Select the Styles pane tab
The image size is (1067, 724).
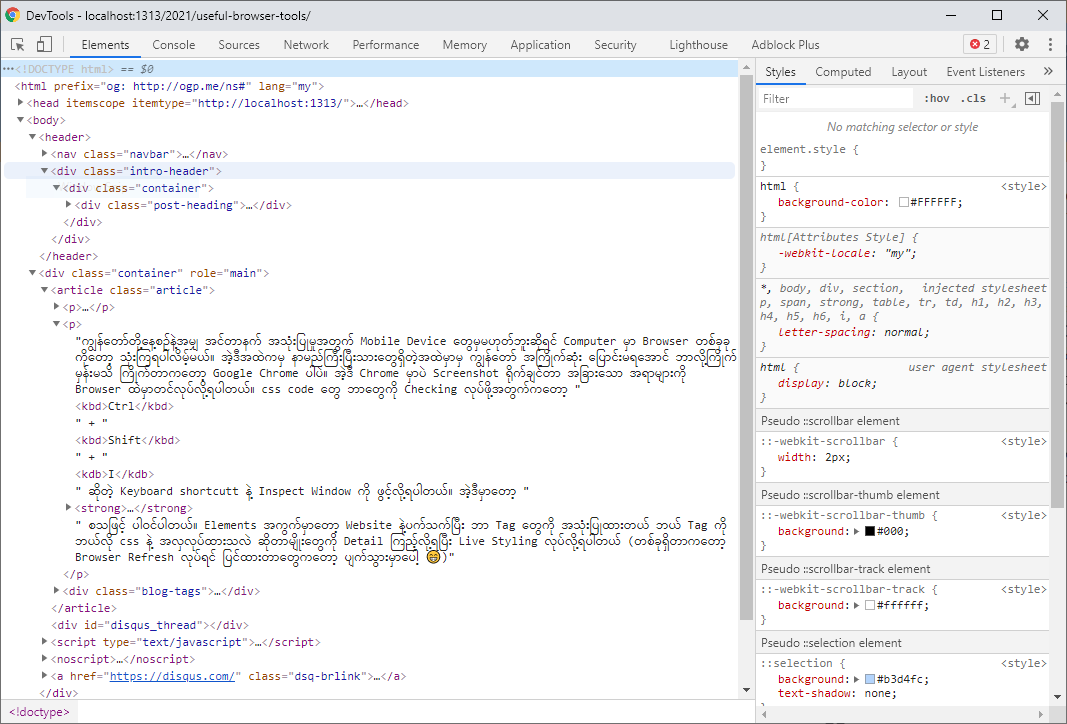coord(780,71)
